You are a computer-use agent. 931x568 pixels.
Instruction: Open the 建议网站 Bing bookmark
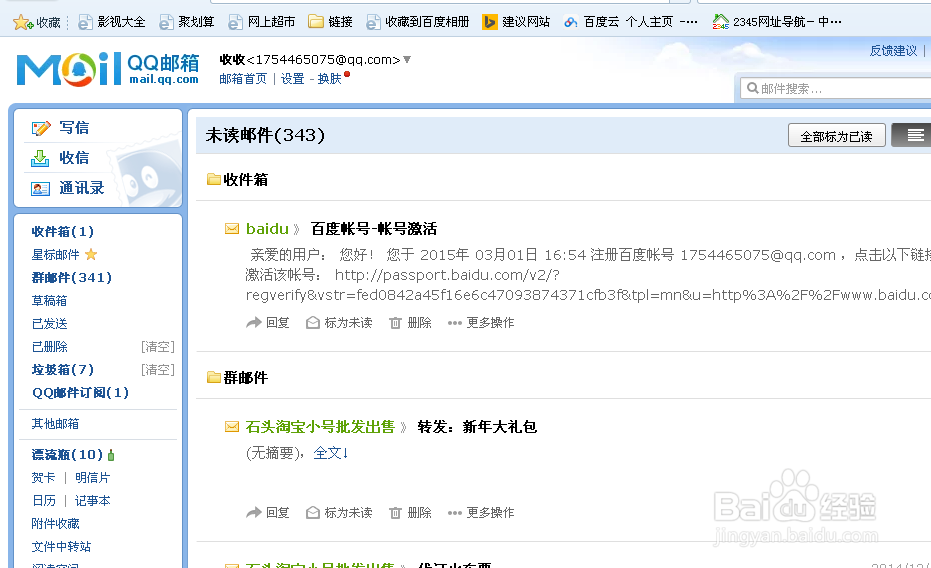click(x=516, y=22)
